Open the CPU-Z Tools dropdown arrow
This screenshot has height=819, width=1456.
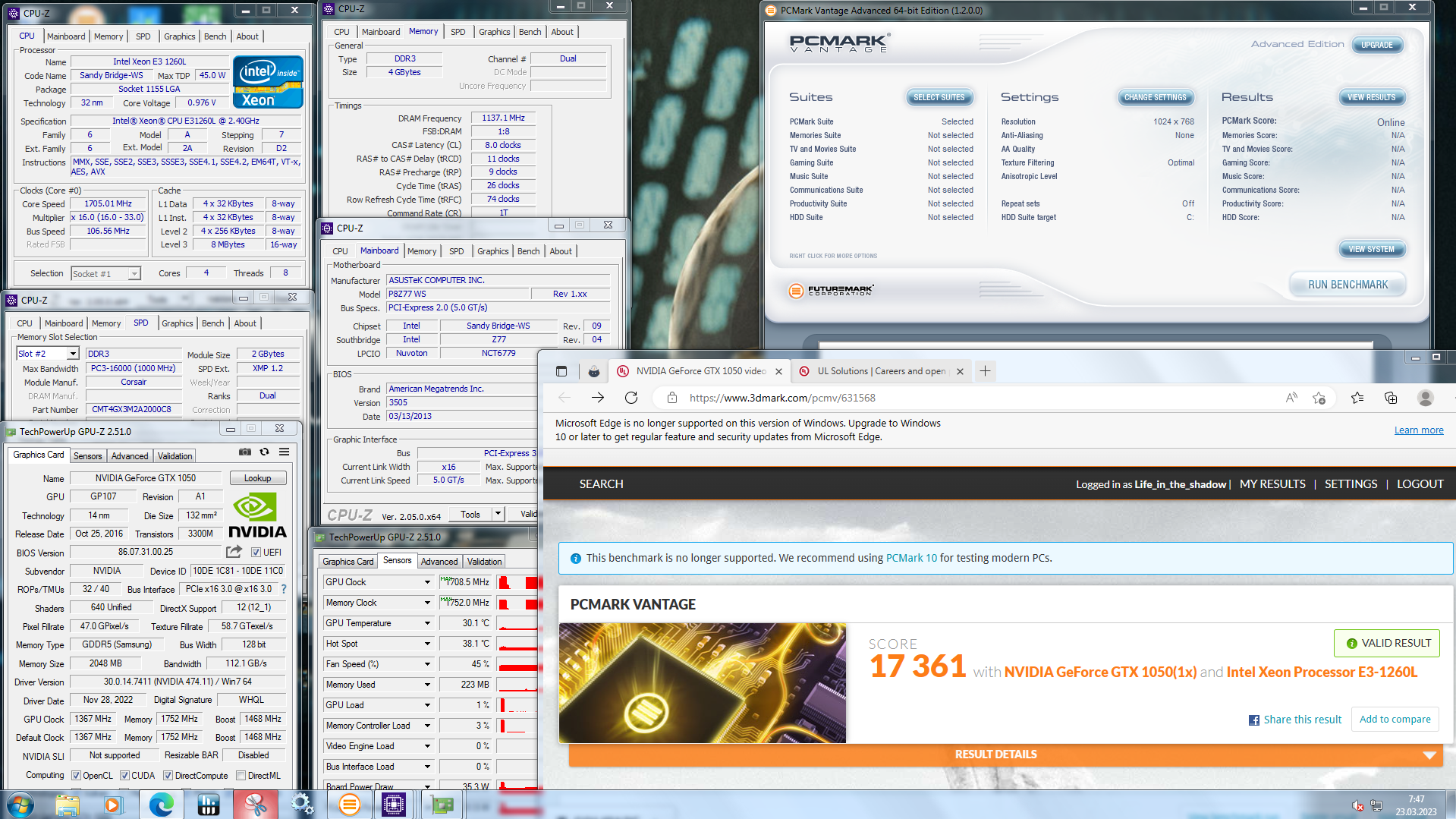(498, 514)
